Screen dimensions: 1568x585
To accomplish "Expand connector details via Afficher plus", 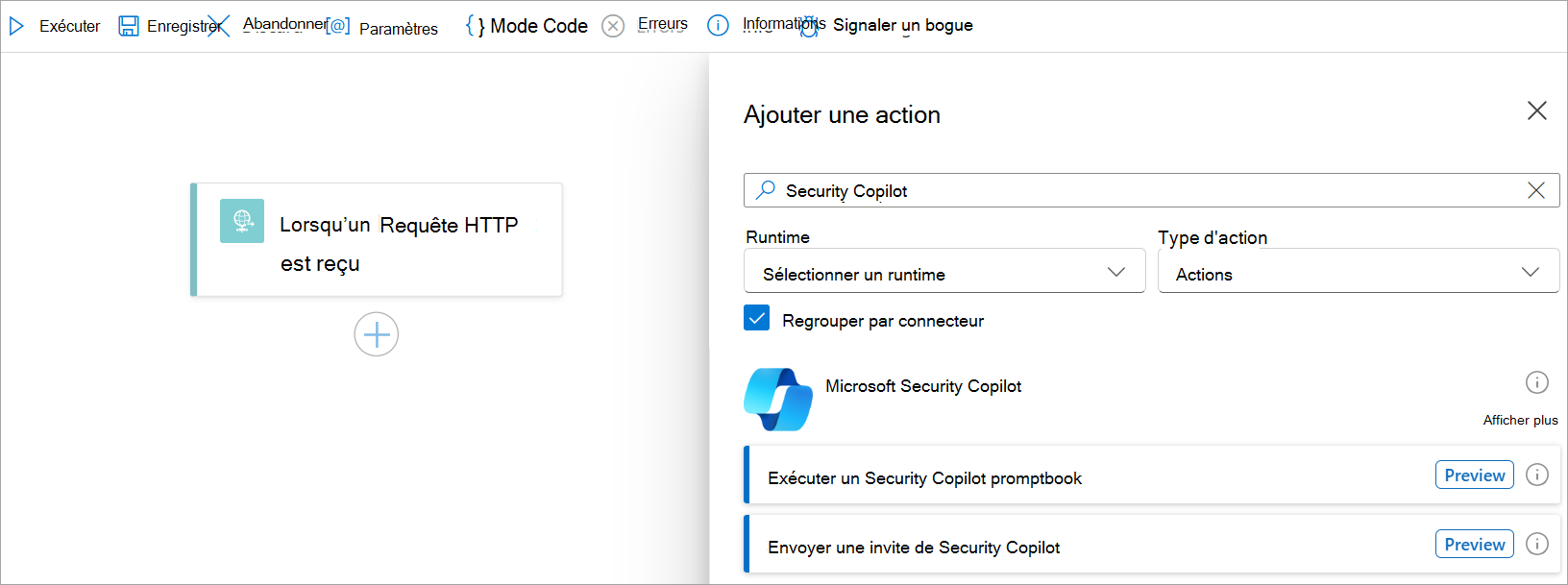I will pos(1521,420).
